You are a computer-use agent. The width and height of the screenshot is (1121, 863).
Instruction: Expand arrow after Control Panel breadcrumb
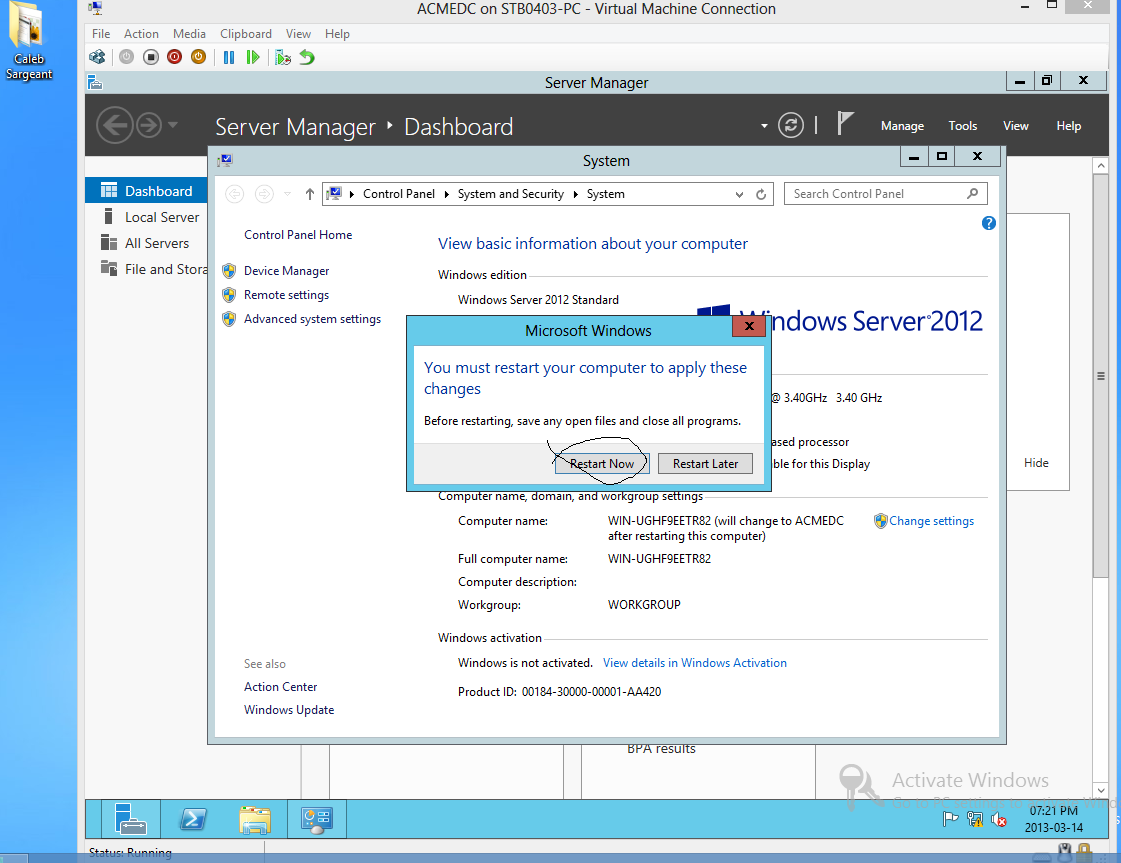pos(446,194)
